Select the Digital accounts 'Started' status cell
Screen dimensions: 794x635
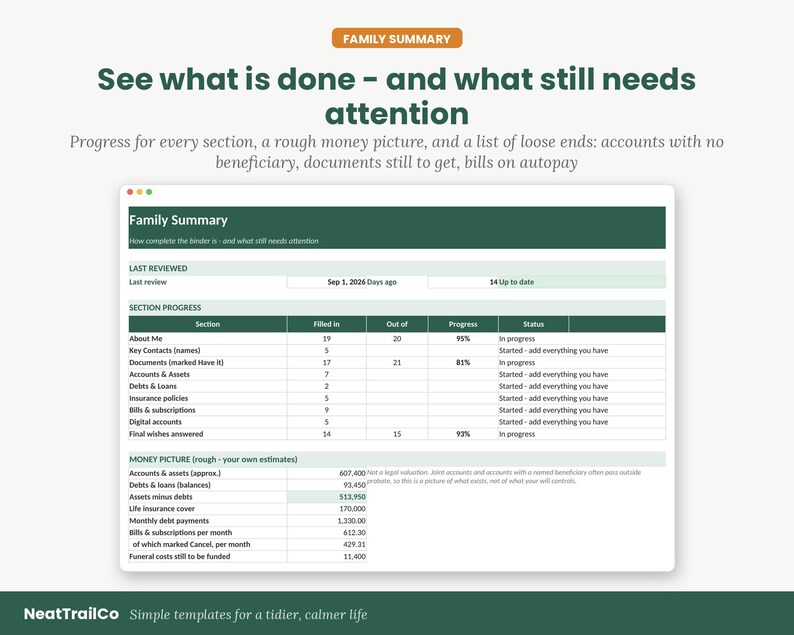click(582, 422)
